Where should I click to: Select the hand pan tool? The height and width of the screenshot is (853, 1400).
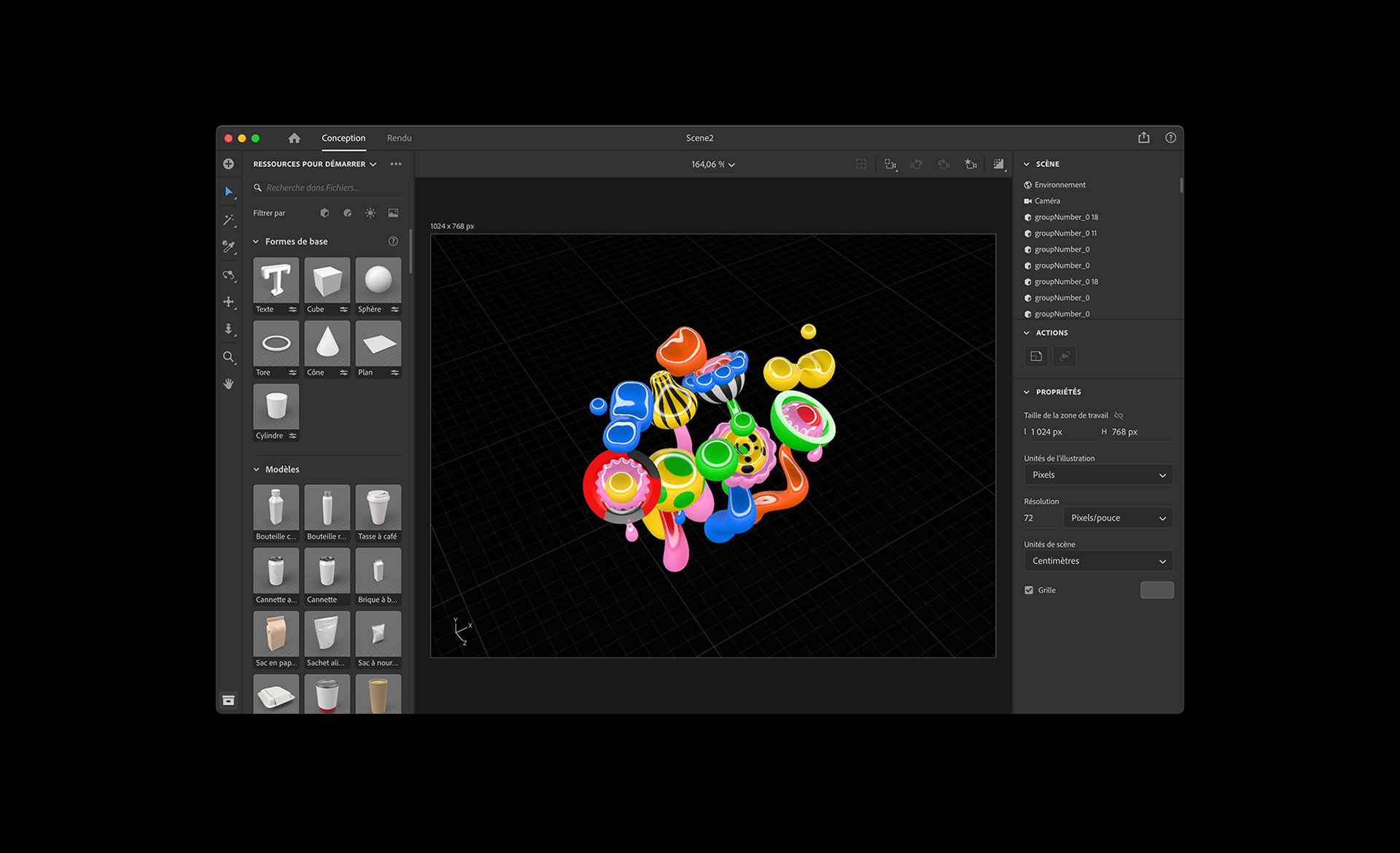tap(228, 383)
